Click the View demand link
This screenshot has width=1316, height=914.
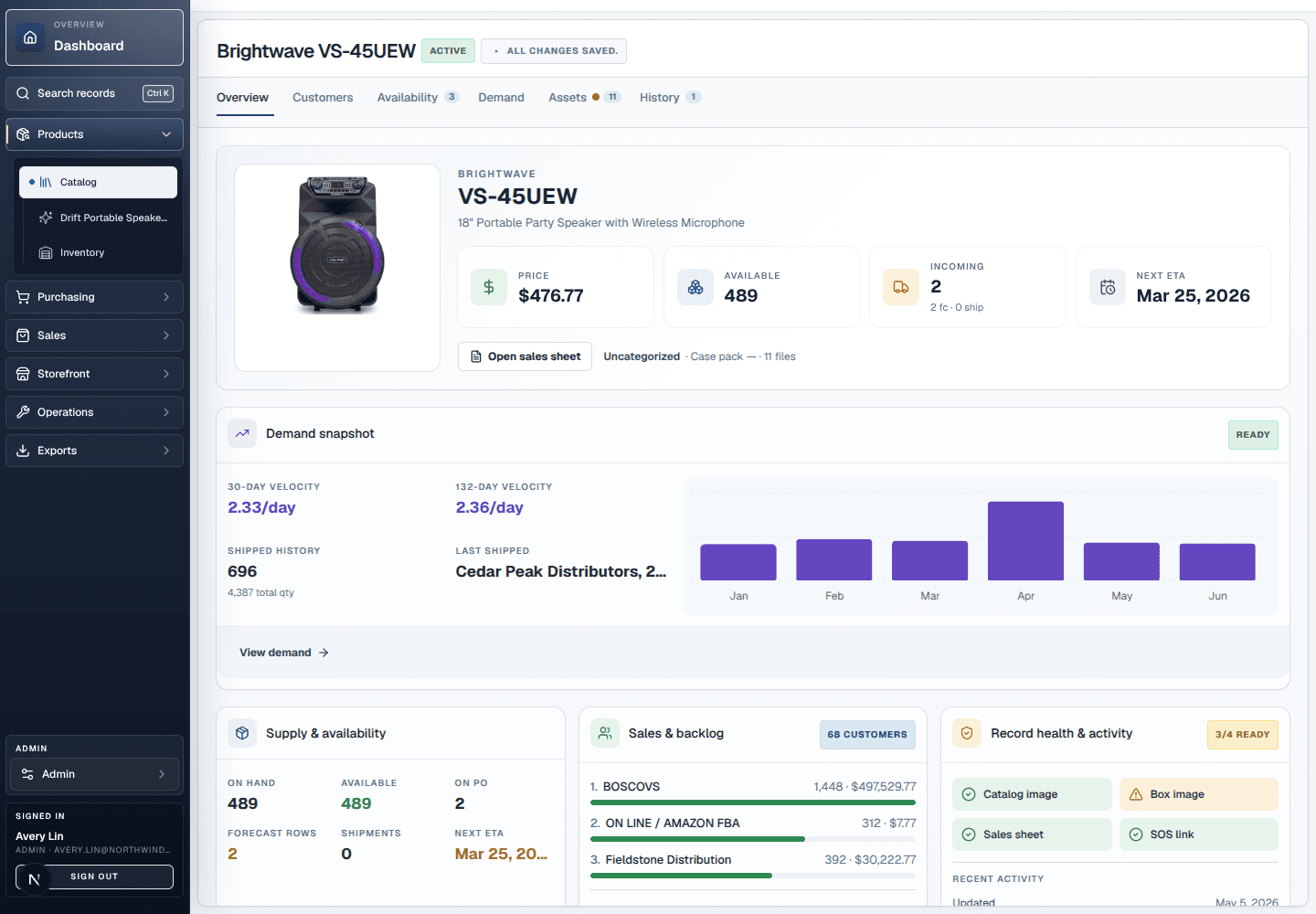coord(284,653)
